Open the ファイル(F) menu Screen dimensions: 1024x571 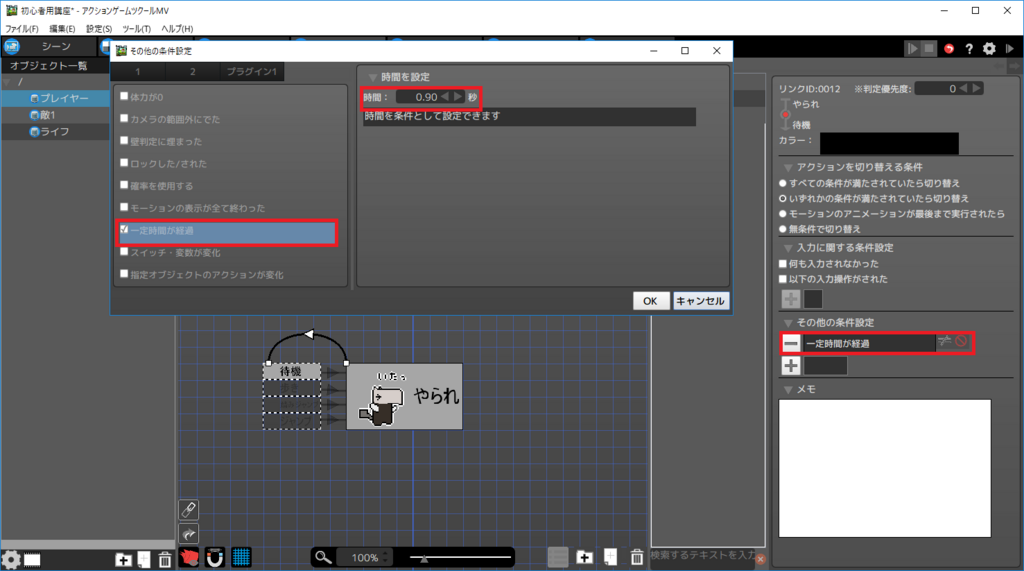coord(22,29)
